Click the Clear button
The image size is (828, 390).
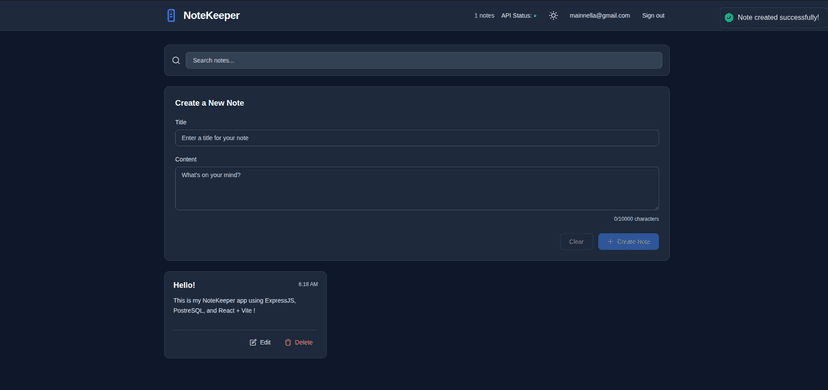click(x=576, y=242)
